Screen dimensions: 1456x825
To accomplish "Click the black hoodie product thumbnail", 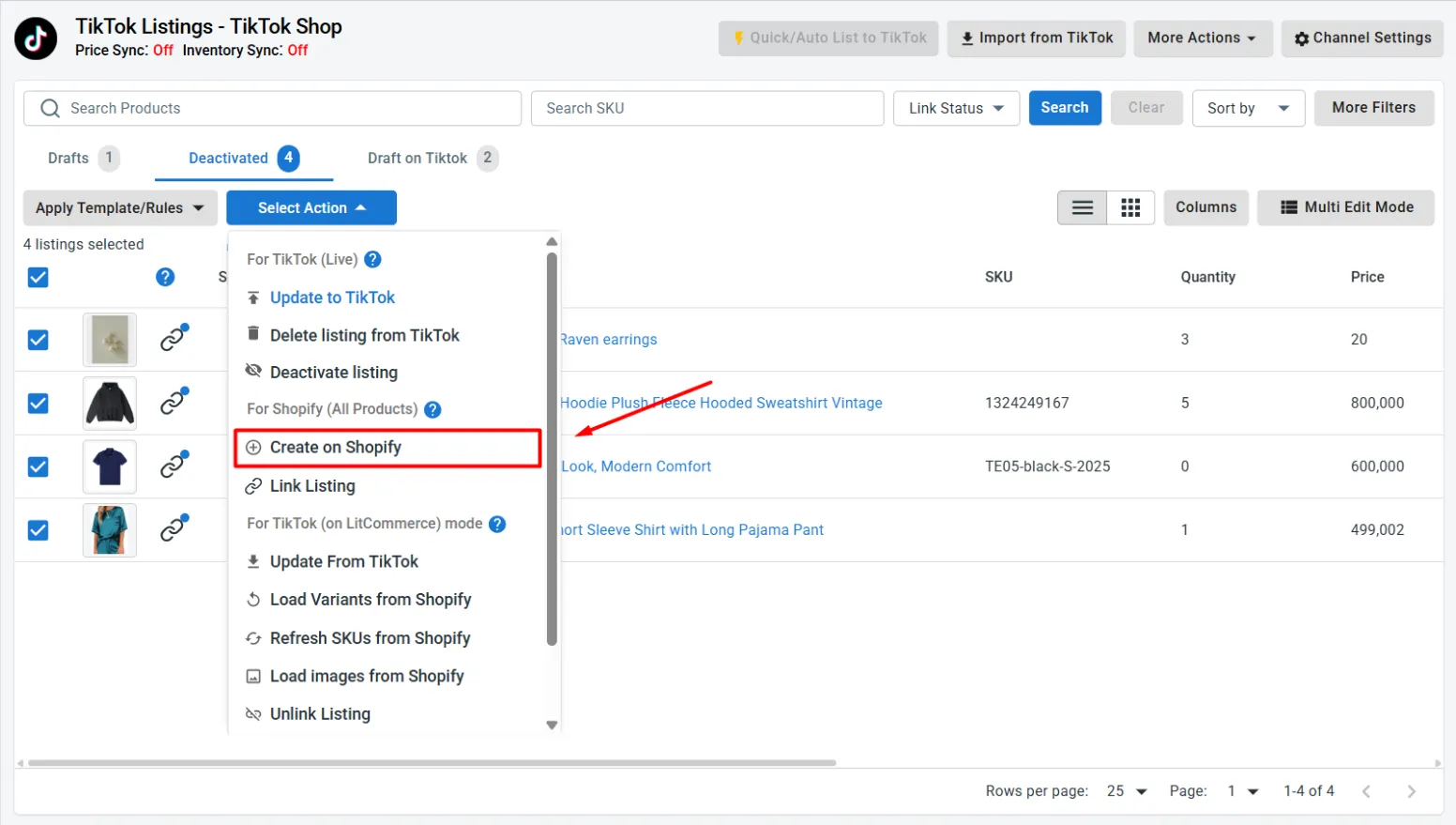I will (x=110, y=404).
